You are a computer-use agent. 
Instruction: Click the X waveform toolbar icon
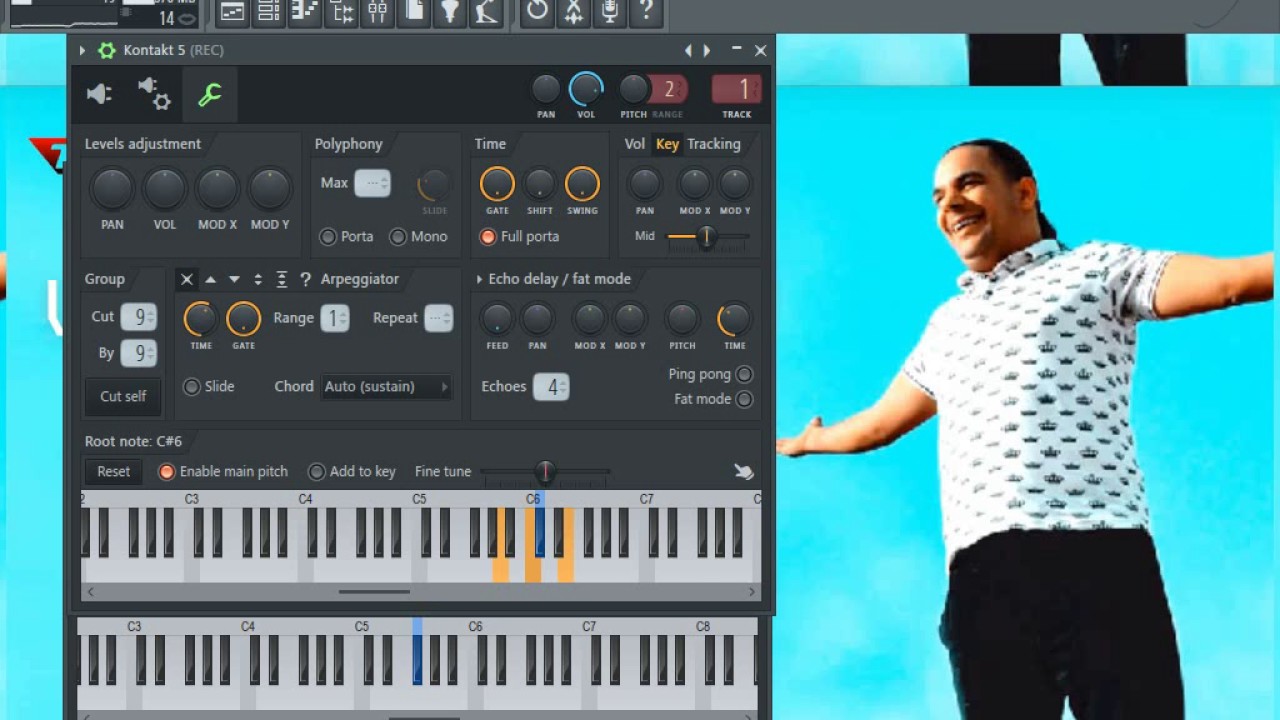coord(573,12)
